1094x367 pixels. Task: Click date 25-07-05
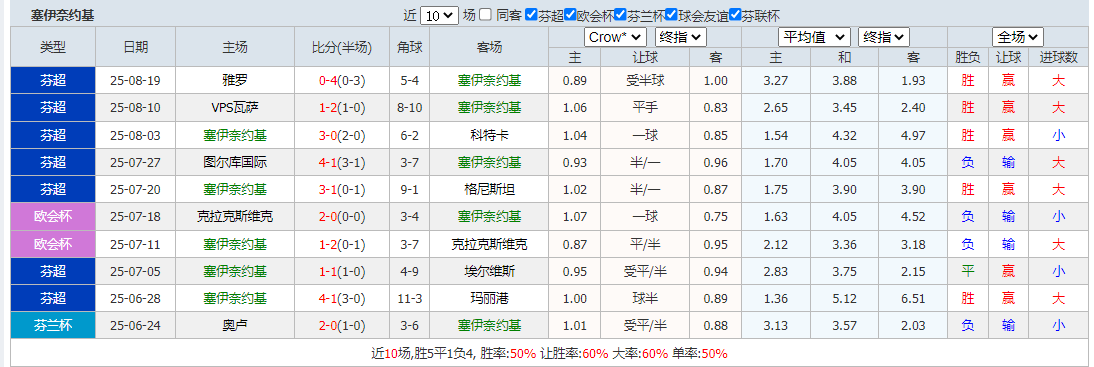(135, 271)
